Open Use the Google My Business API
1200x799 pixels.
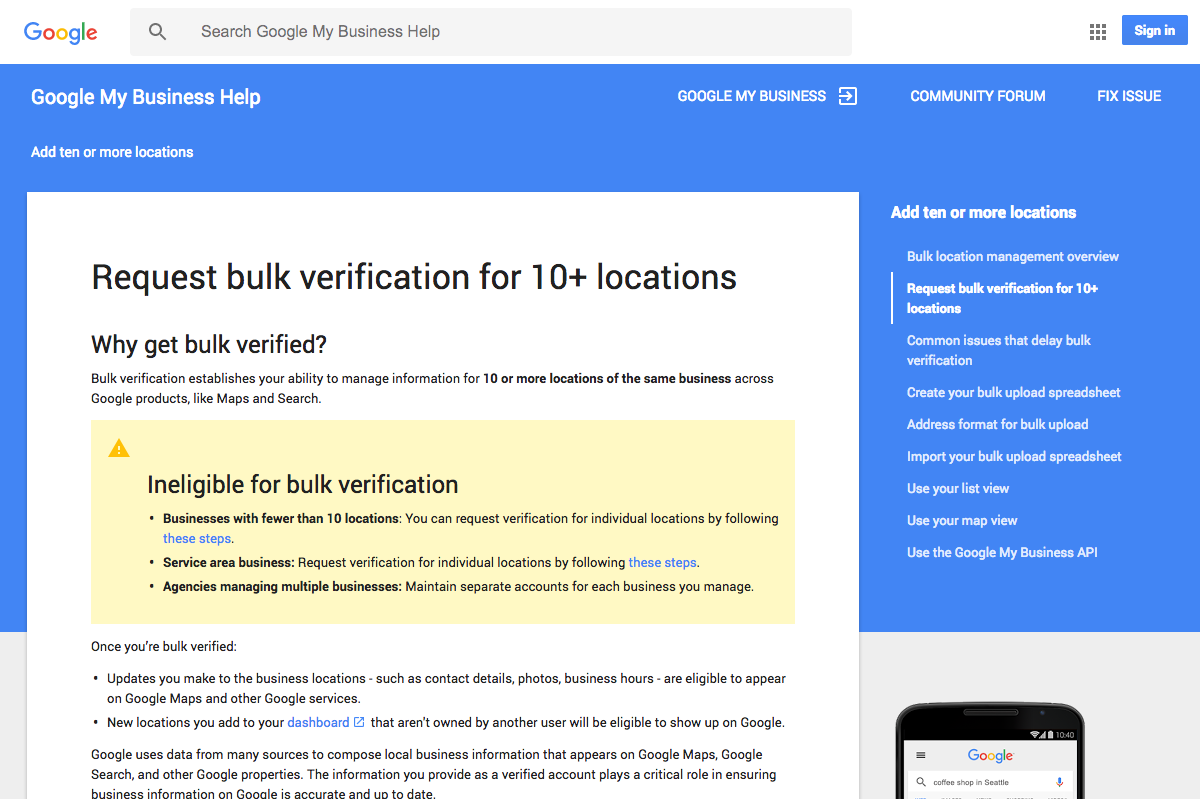pos(1002,552)
